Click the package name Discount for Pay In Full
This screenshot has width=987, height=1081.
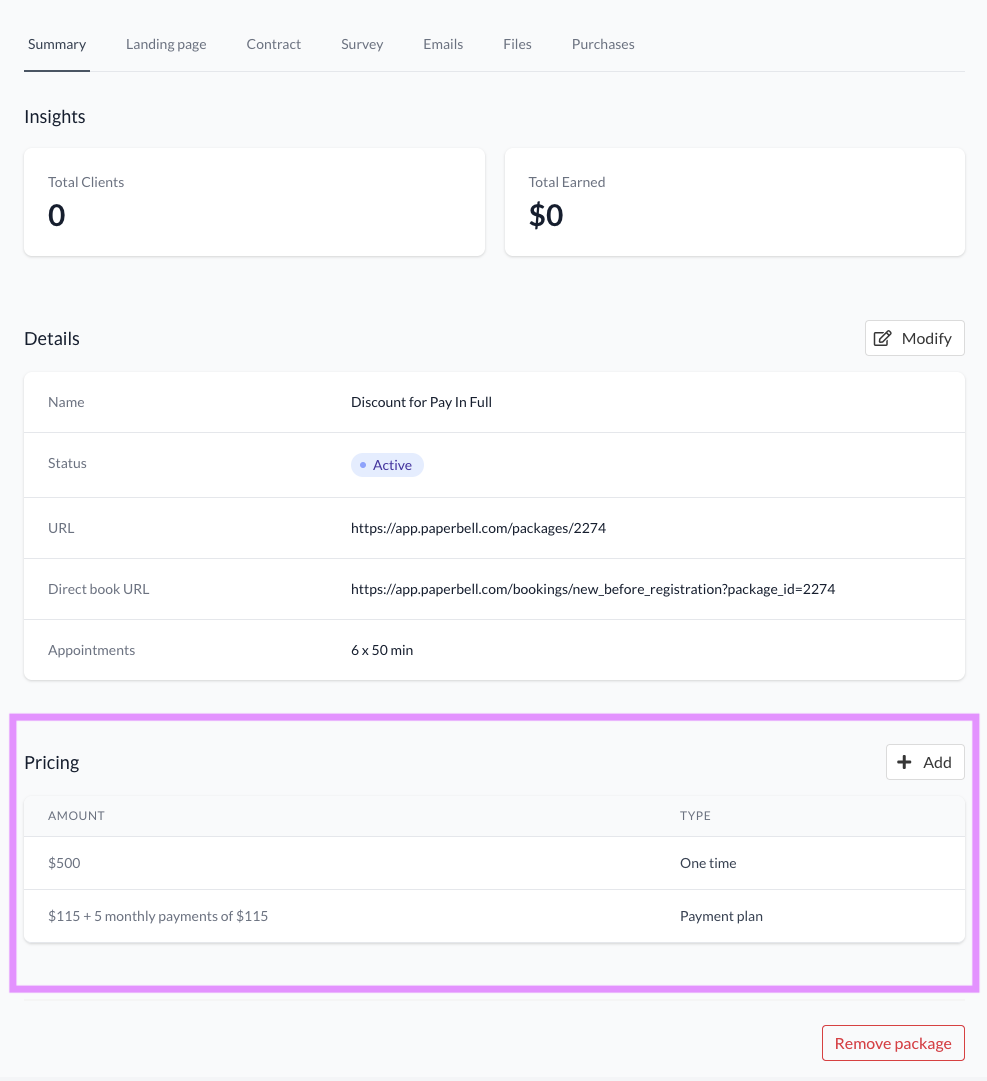coord(421,402)
